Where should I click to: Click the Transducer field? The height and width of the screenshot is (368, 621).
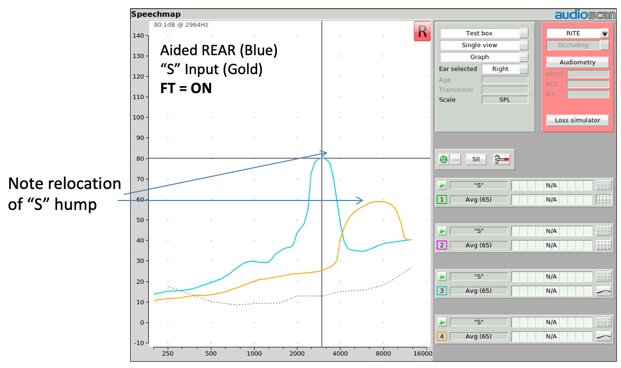(505, 90)
